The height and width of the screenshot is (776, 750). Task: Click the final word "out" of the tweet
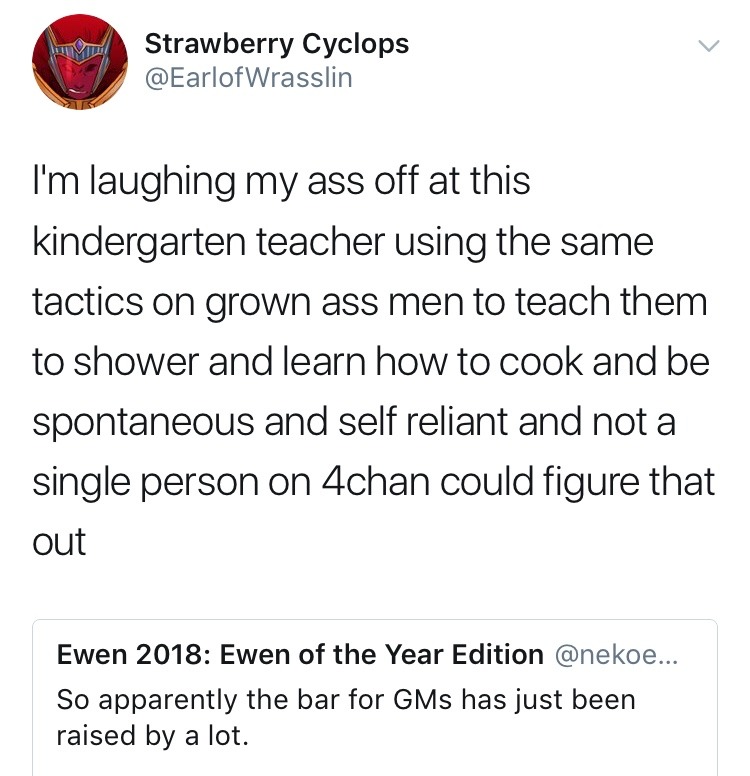pos(59,542)
